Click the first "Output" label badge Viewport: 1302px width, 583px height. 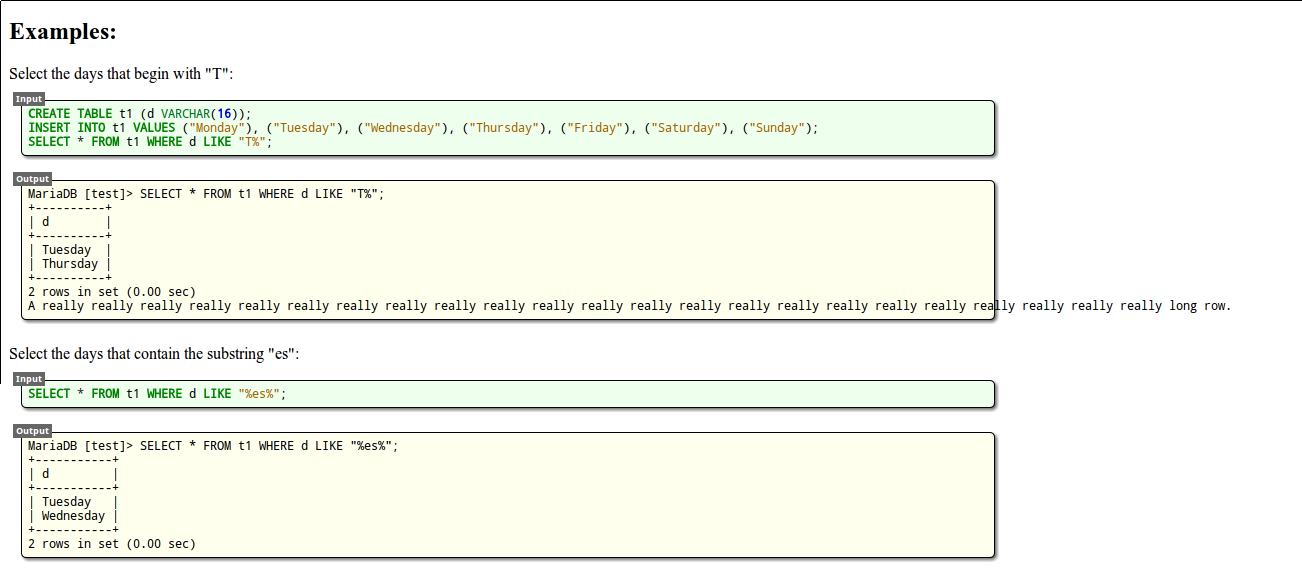[32, 179]
